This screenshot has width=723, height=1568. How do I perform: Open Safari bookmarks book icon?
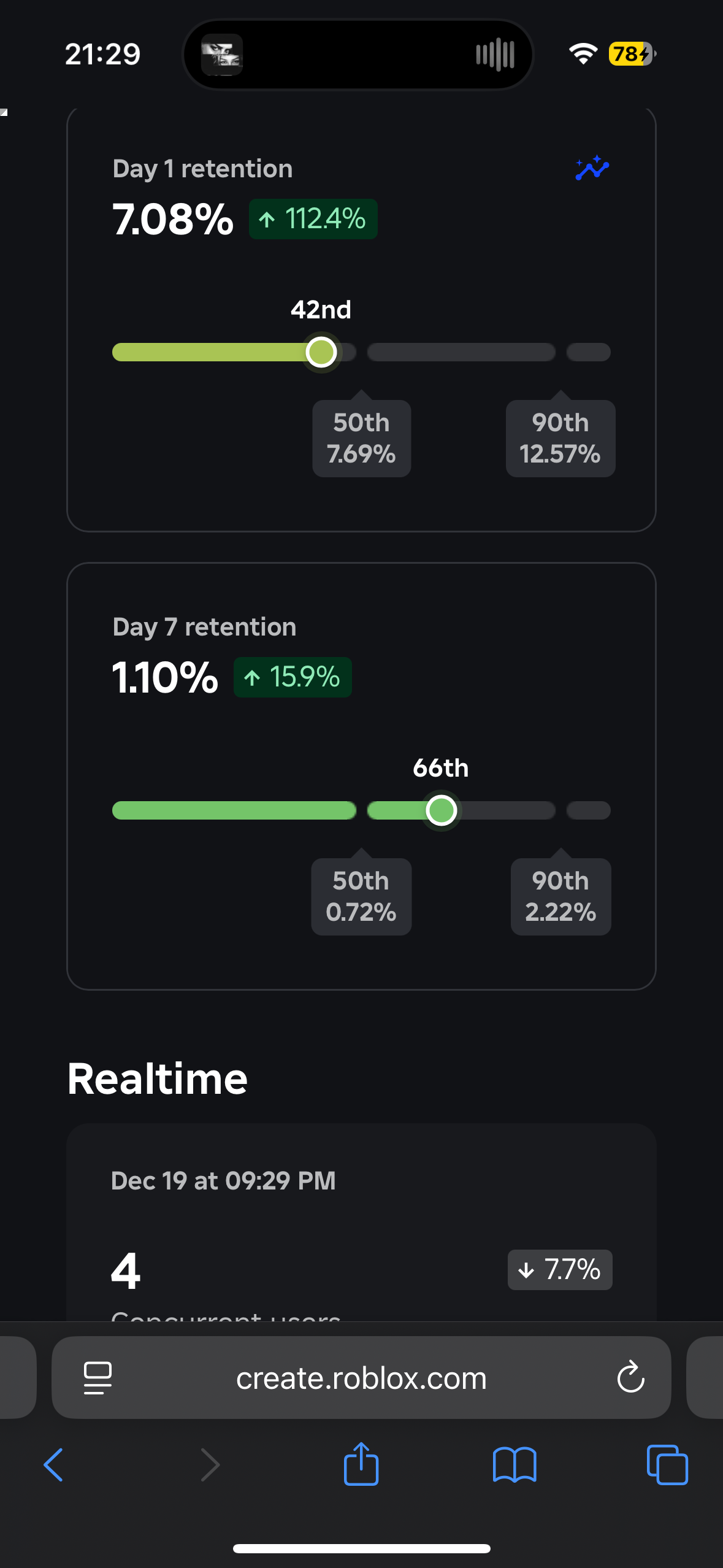515,1465
